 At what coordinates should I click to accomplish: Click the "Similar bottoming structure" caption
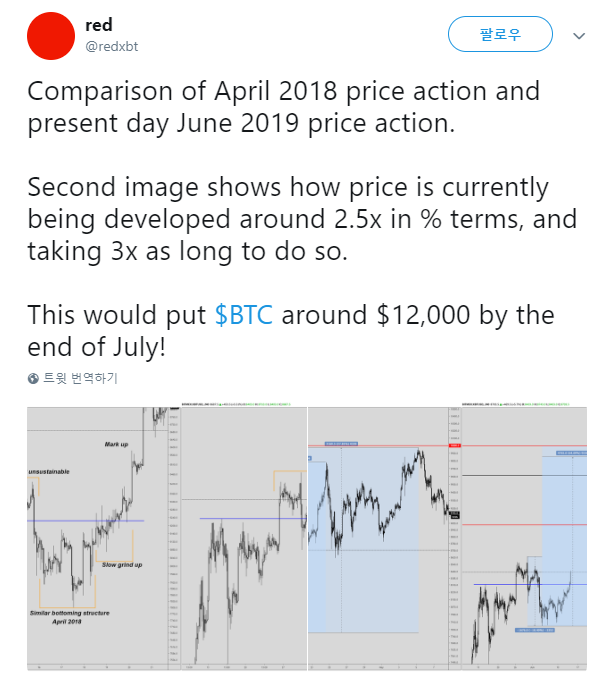coord(70,613)
